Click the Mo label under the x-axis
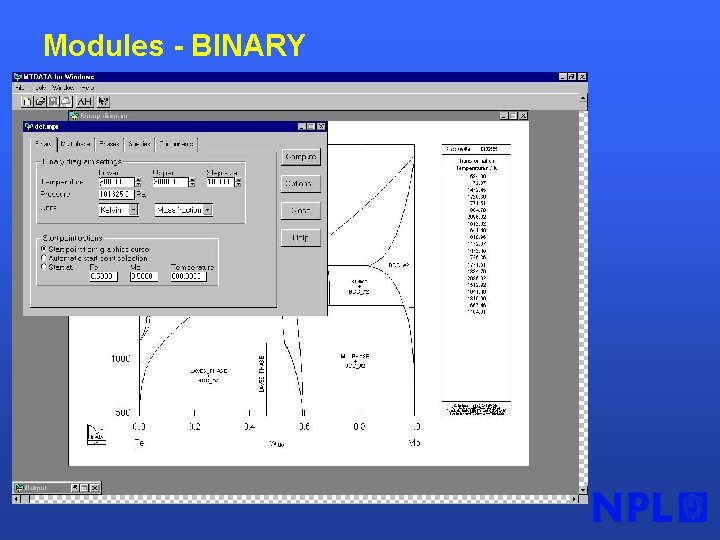This screenshot has width=720, height=540. pyautogui.click(x=415, y=443)
